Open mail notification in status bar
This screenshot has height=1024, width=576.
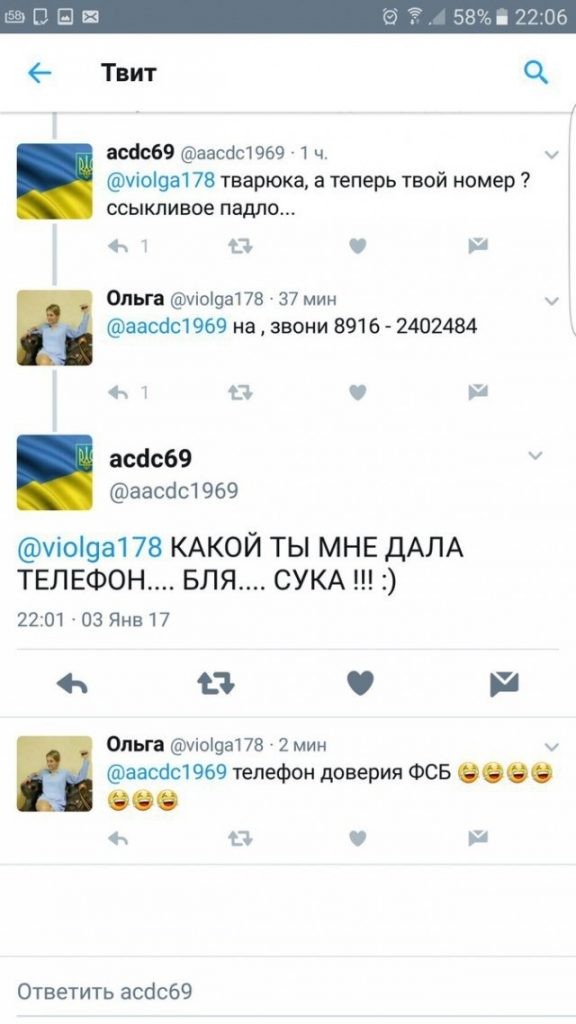click(90, 17)
